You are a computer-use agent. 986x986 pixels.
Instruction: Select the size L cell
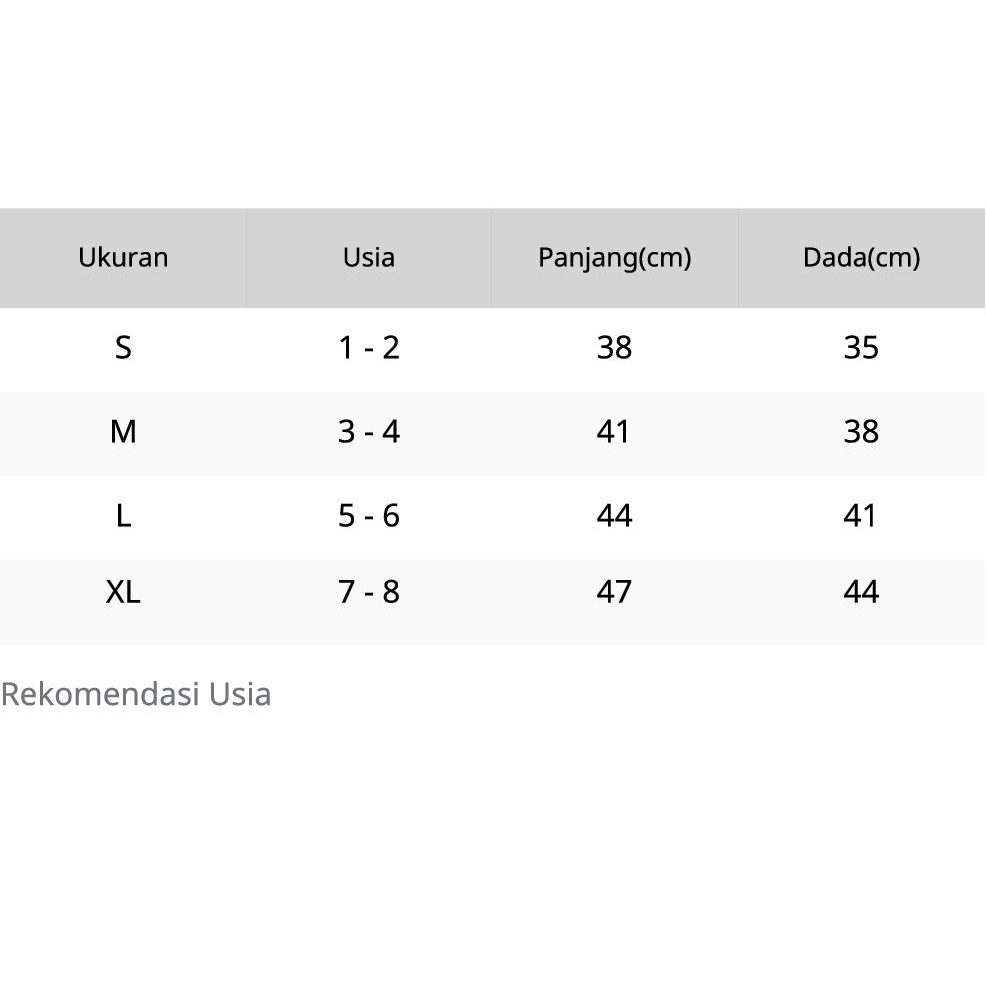pyautogui.click(x=123, y=516)
